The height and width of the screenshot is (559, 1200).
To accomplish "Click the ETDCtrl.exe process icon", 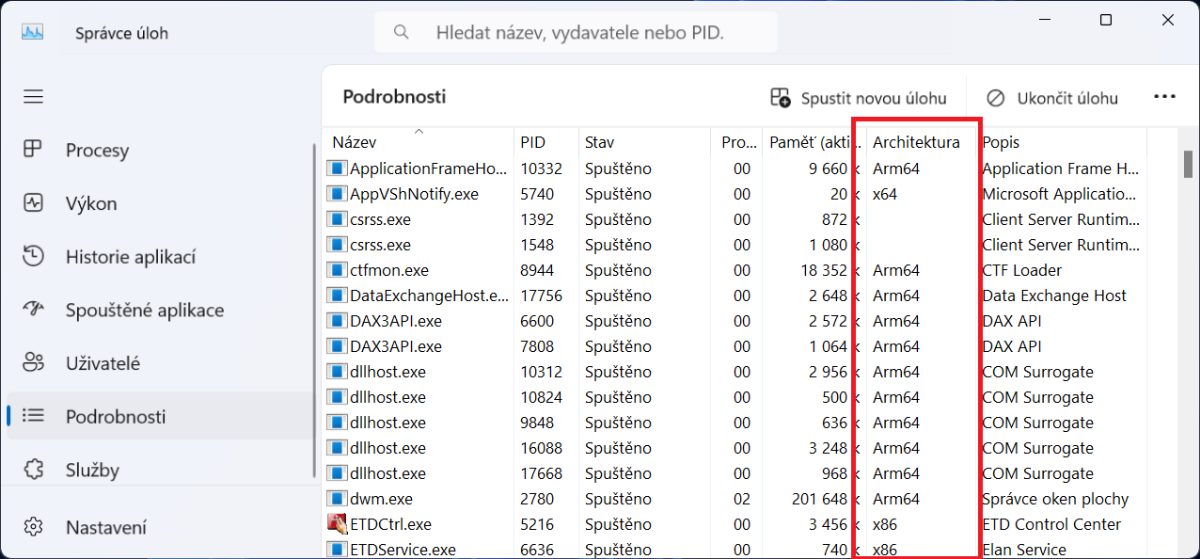I will tap(337, 524).
